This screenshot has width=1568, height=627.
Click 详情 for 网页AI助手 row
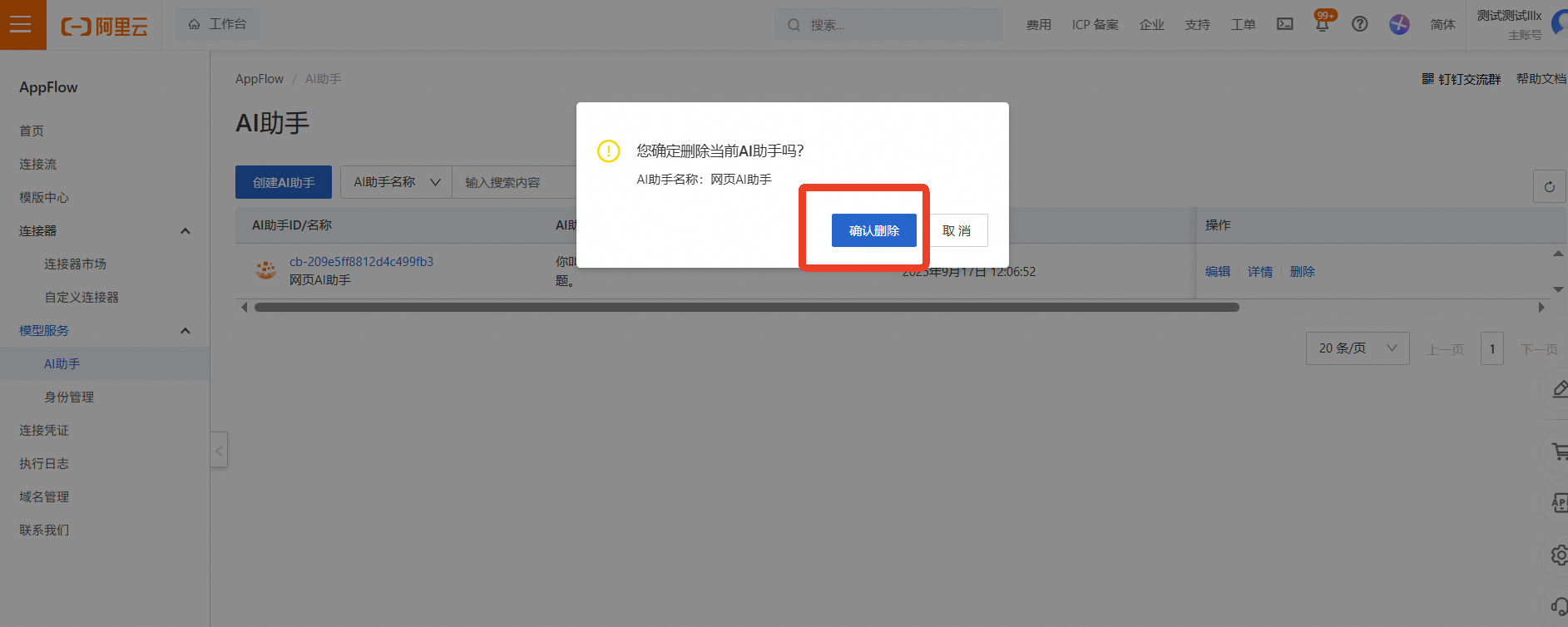[x=1260, y=271]
